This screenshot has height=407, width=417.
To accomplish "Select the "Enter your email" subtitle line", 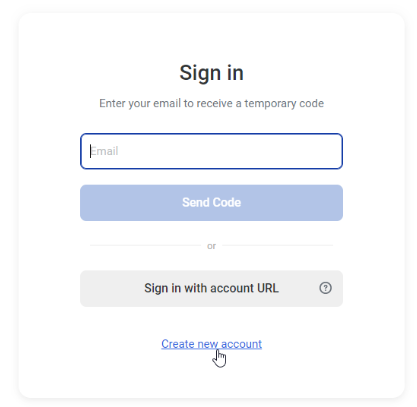I will pos(211,103).
